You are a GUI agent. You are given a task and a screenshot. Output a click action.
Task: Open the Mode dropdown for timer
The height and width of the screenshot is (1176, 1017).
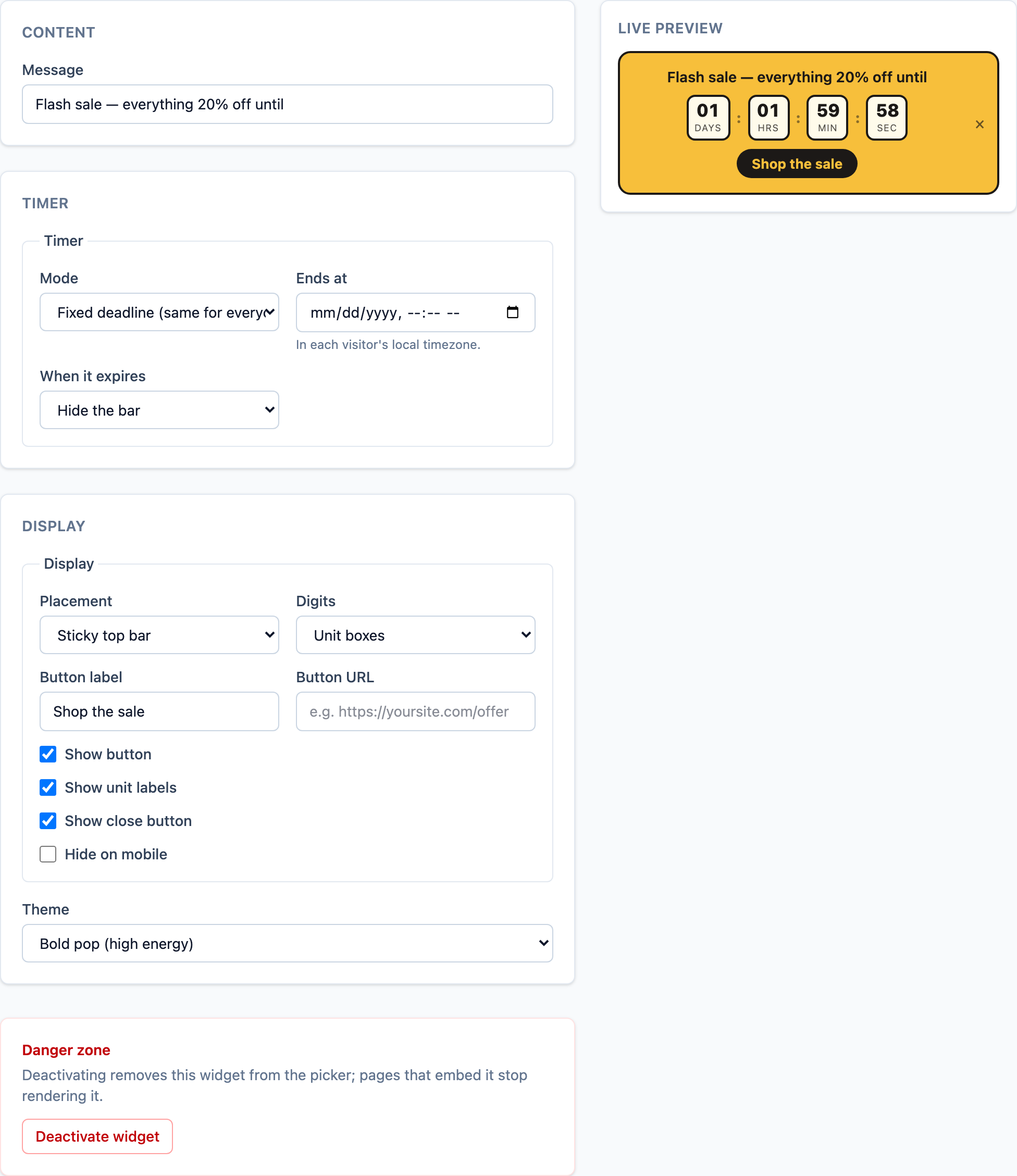159,312
